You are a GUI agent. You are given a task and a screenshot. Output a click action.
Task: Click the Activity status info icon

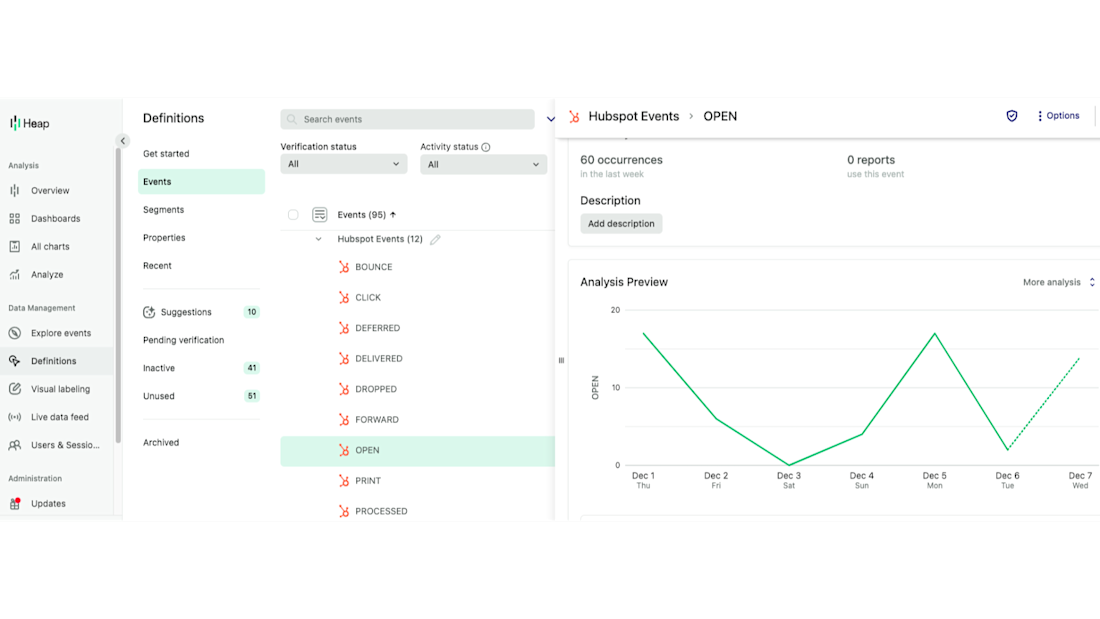tap(486, 147)
